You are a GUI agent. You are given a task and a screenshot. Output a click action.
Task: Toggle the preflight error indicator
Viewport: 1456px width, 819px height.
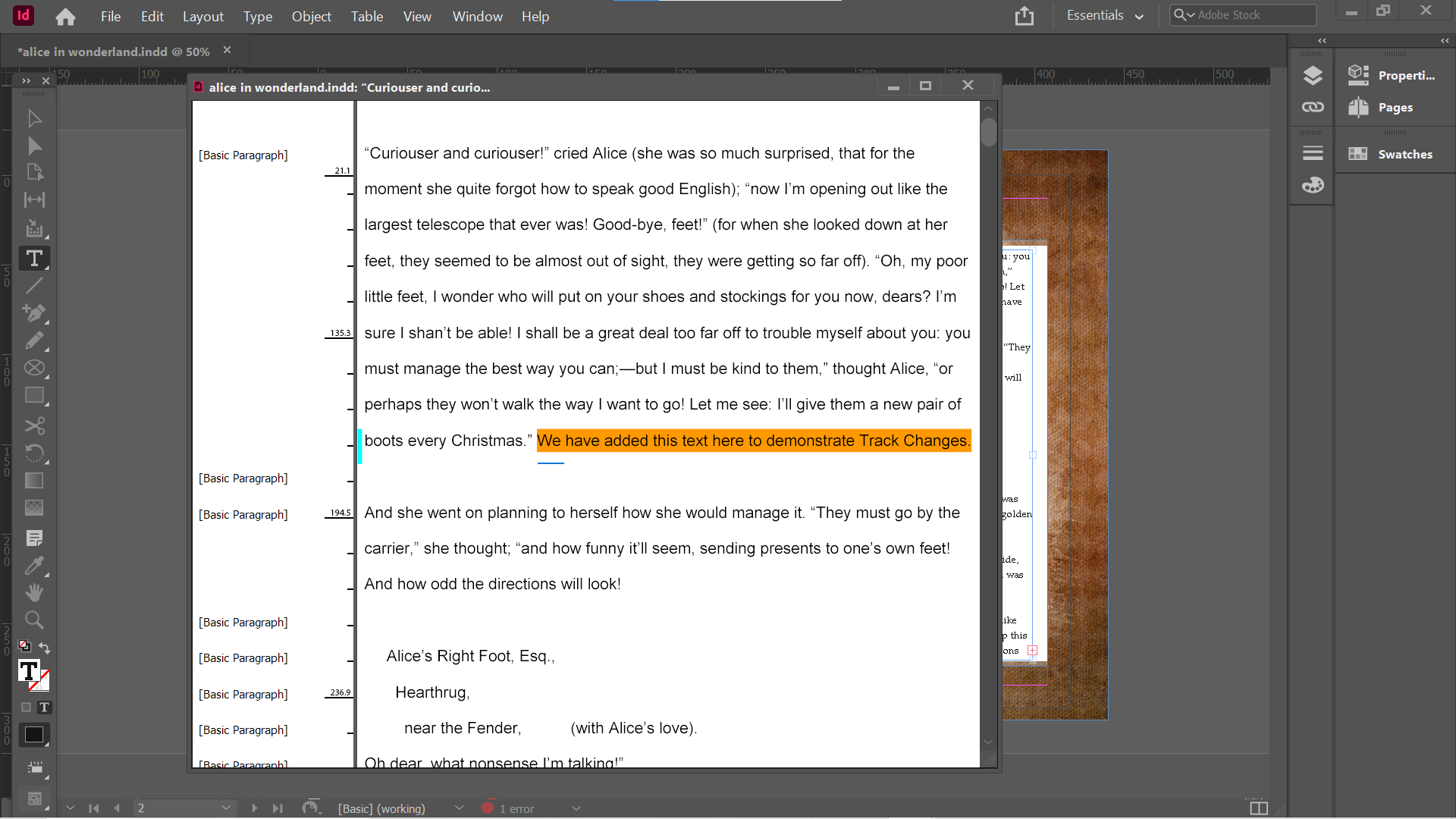point(486,808)
